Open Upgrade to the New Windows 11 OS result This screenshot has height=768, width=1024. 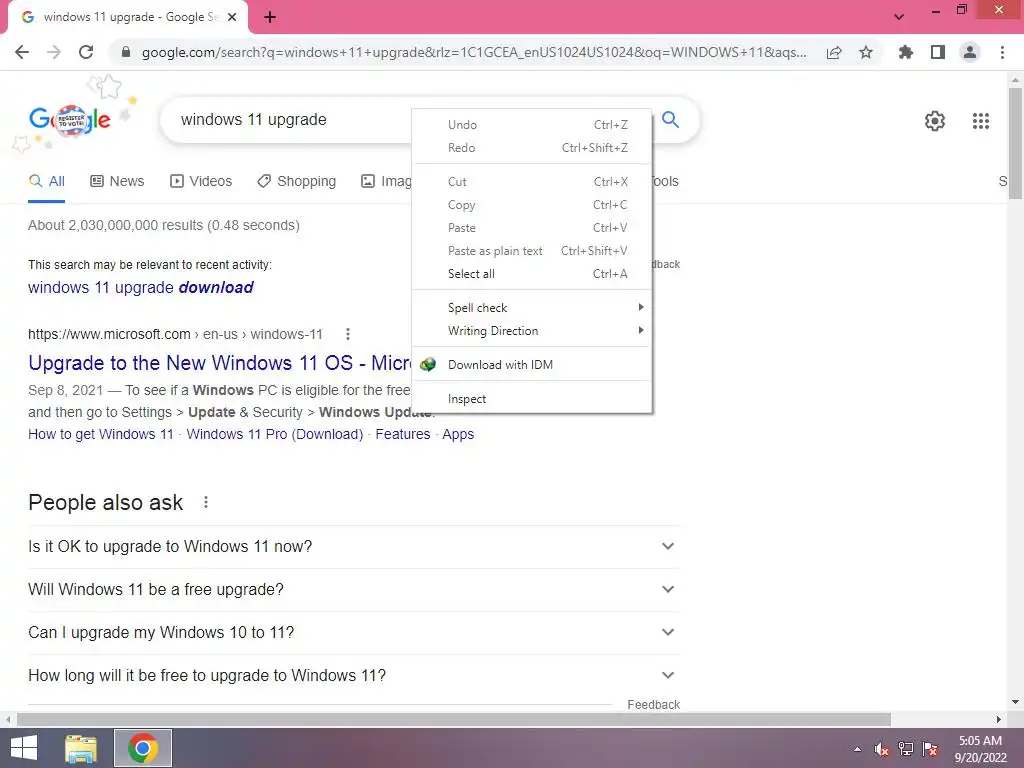219,363
